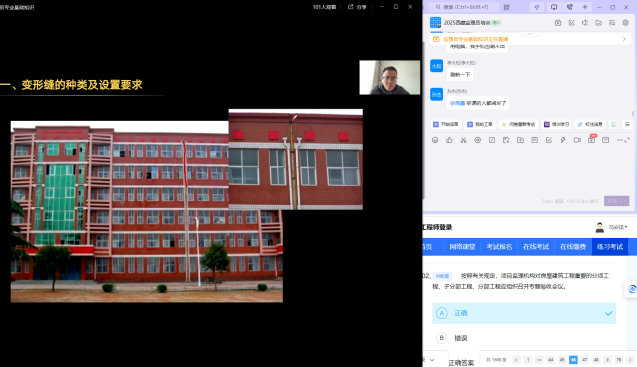Click the @ mention icon
This screenshot has height=367, width=637.
coord(478,140)
